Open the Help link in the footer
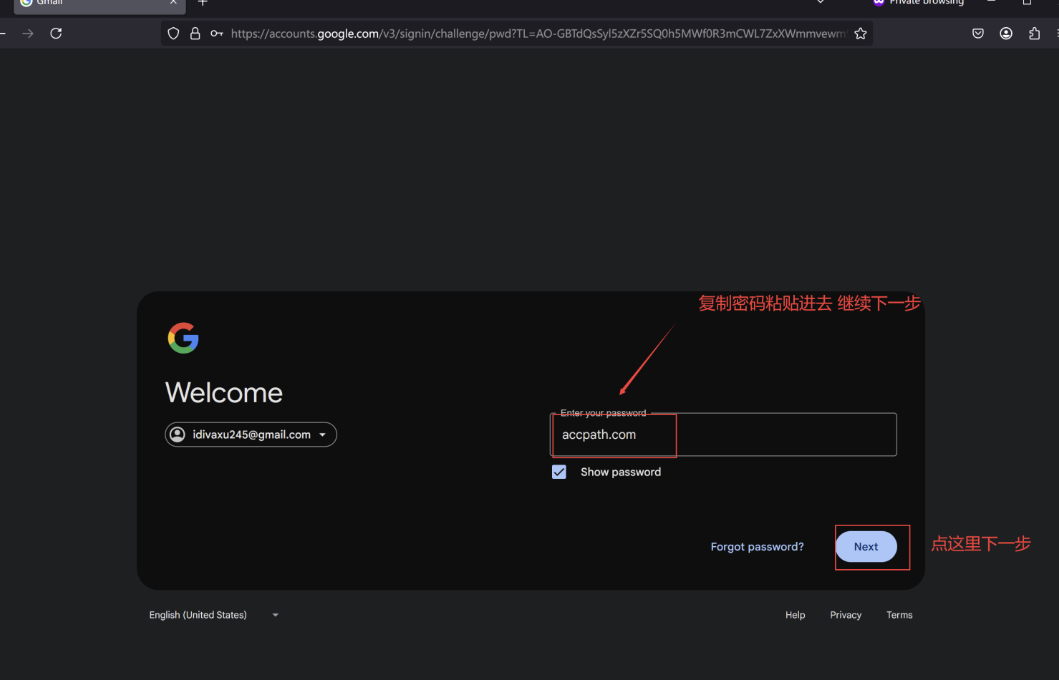Viewport: 1059px width, 680px height. click(x=795, y=615)
